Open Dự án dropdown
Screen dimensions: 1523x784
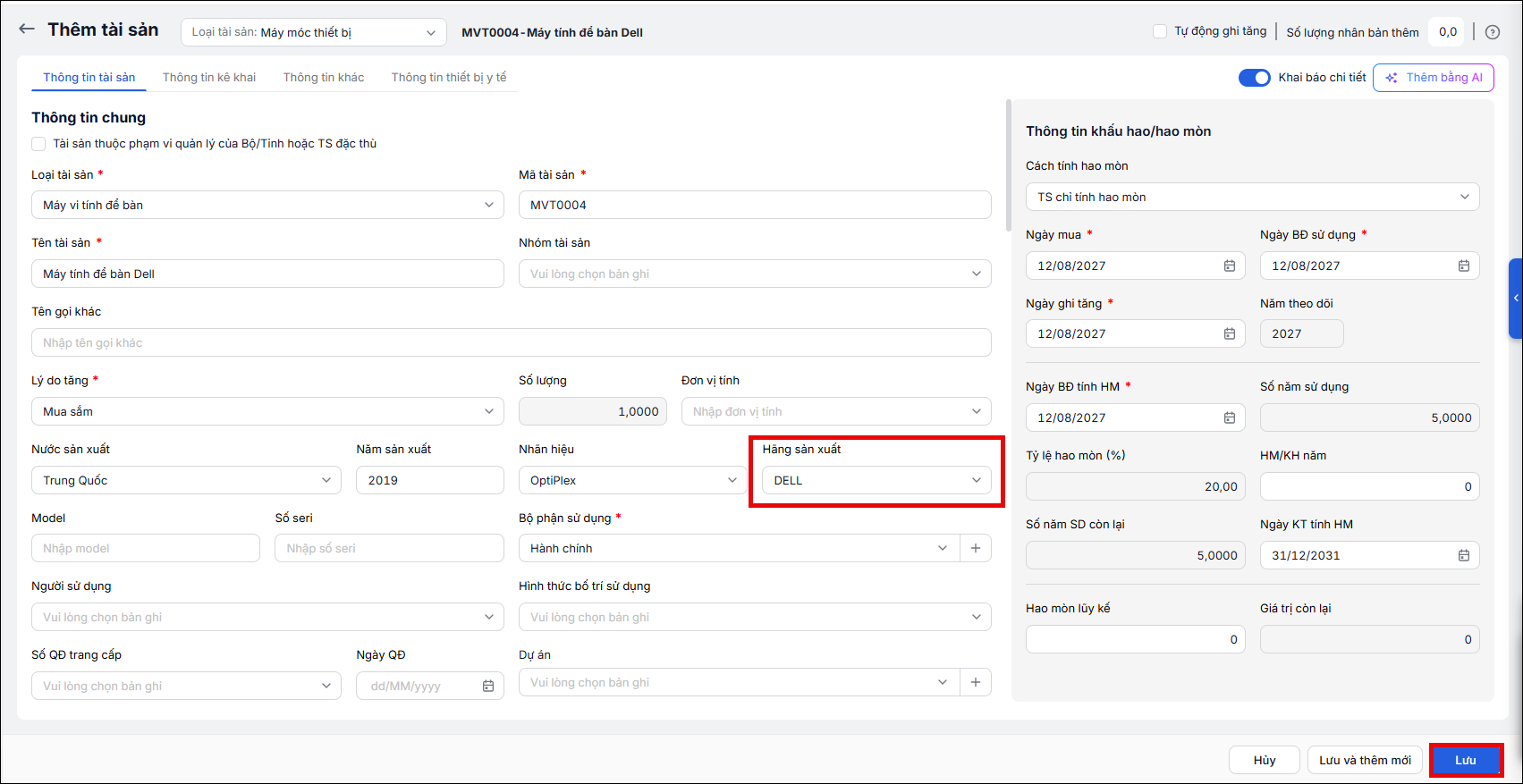pos(739,682)
